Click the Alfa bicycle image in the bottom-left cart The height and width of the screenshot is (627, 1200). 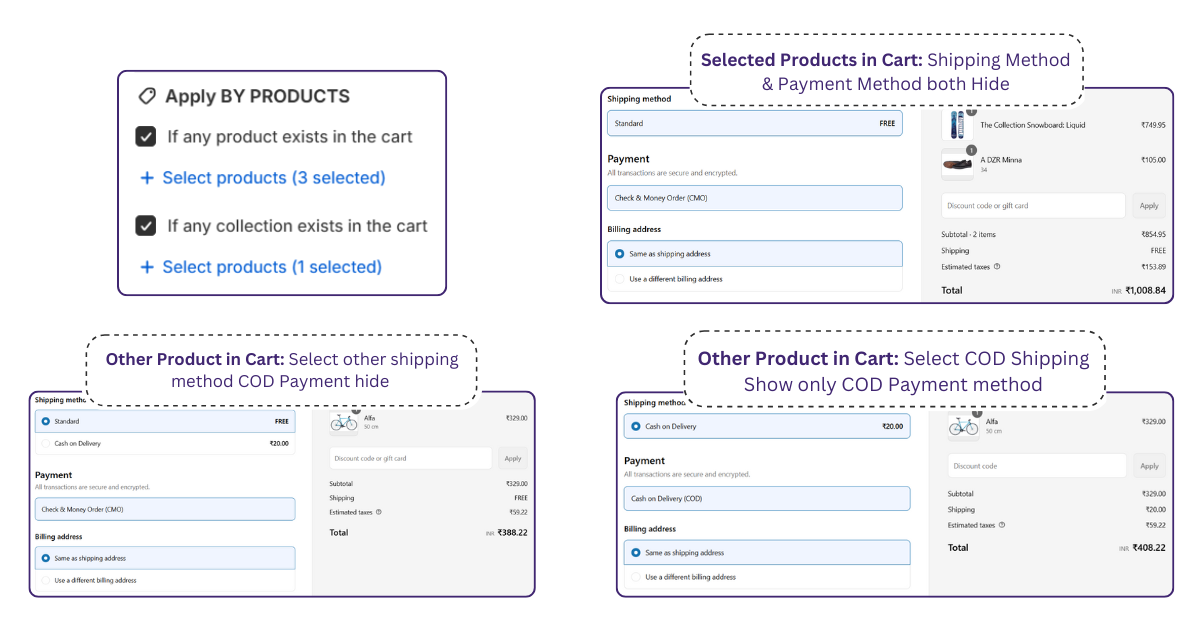[x=343, y=423]
